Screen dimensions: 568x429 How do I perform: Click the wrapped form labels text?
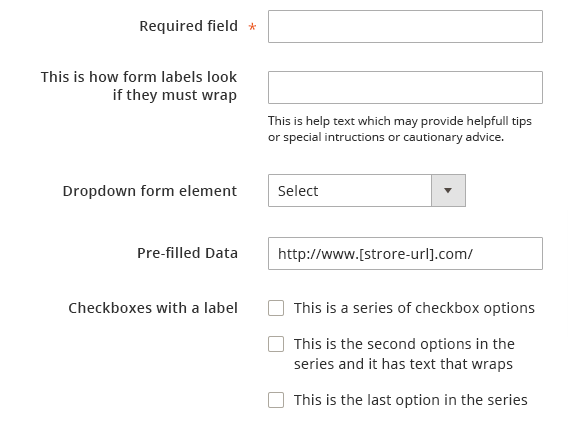tap(139, 86)
